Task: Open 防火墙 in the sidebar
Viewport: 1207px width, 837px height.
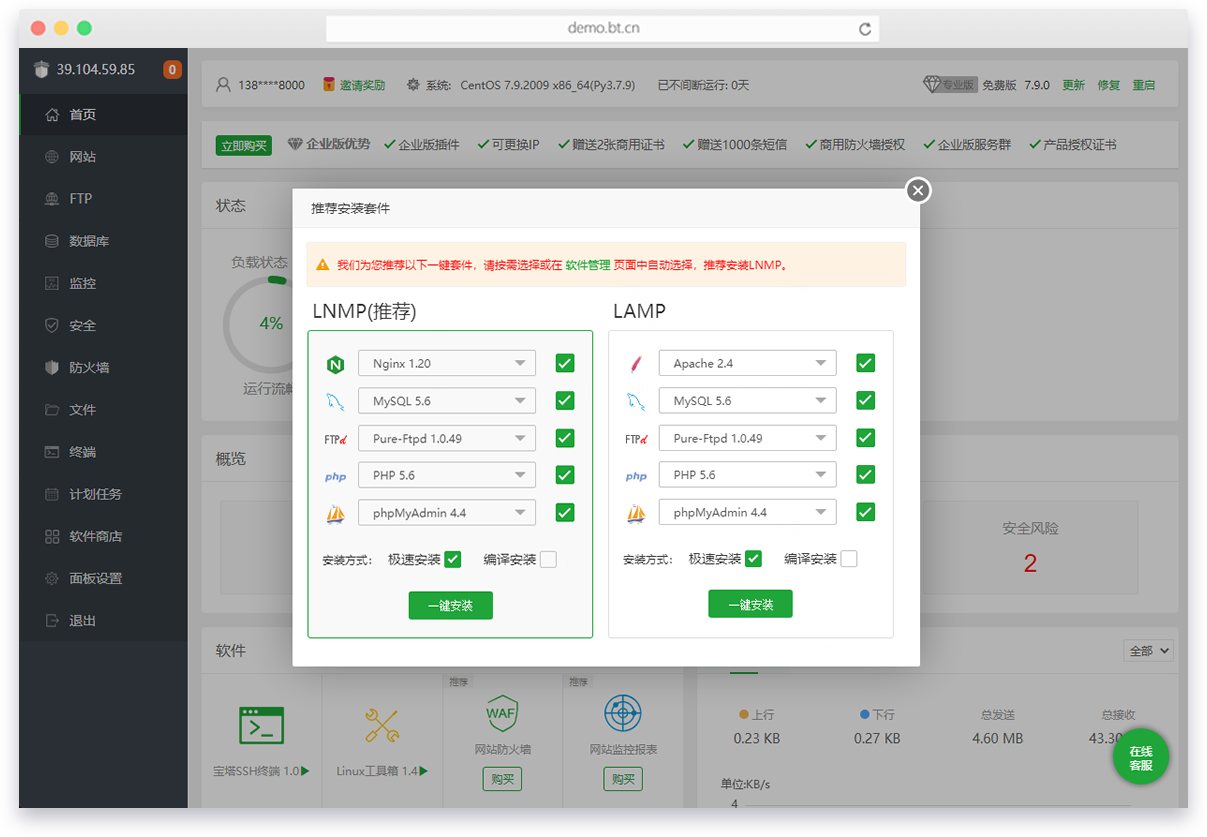Action: pos(103,368)
